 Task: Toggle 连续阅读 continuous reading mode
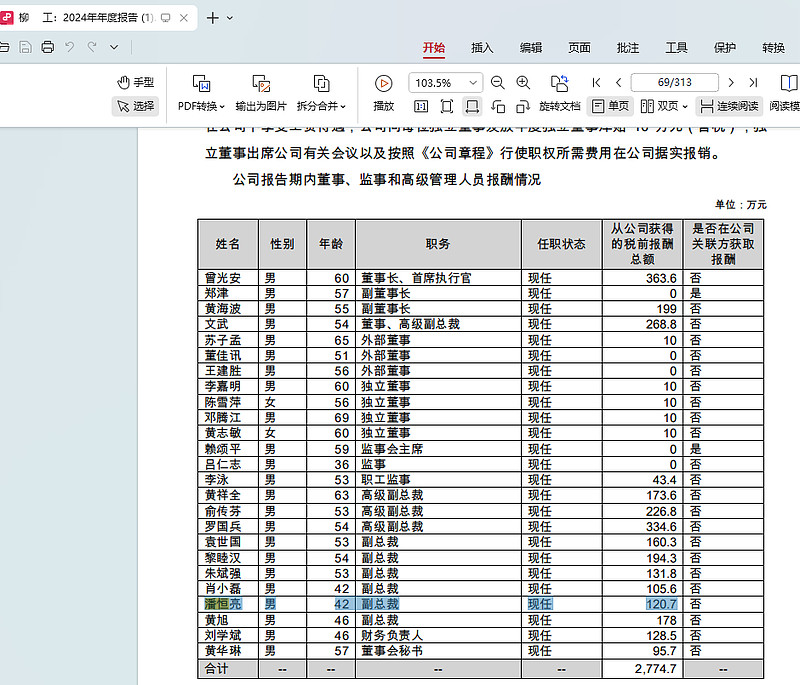729,106
